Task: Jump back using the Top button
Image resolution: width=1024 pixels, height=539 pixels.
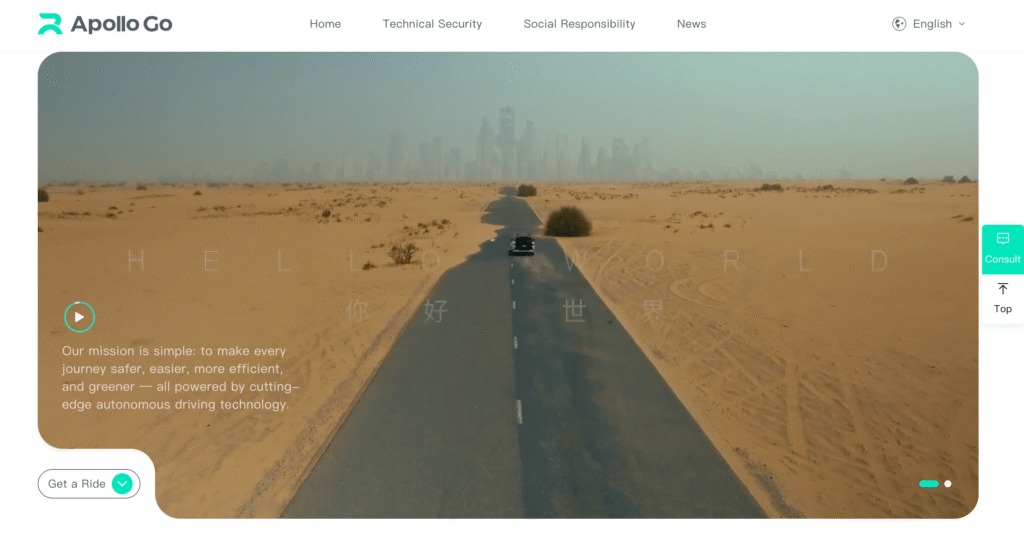Action: coord(1002,299)
